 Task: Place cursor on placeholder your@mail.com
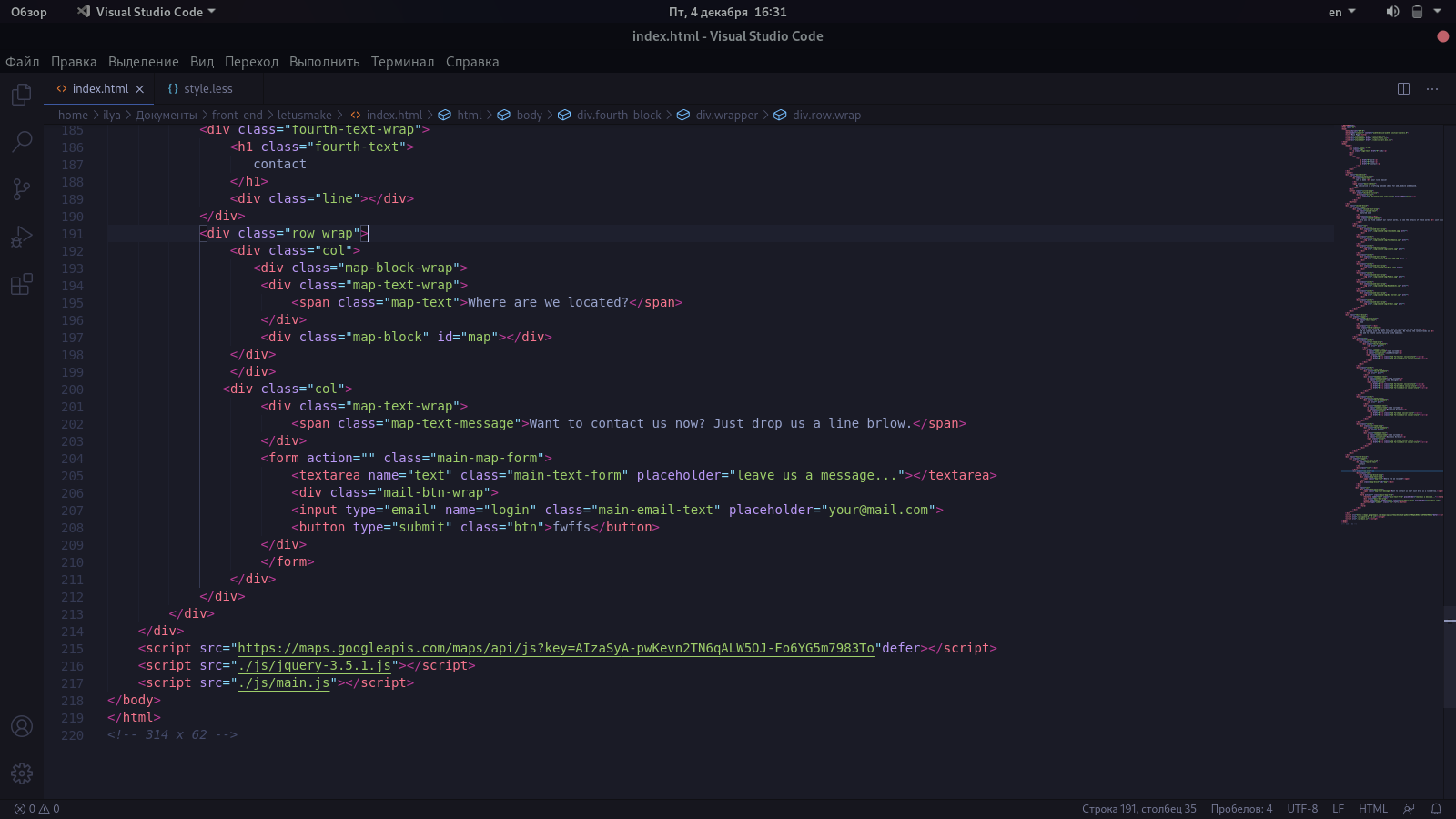878,511
